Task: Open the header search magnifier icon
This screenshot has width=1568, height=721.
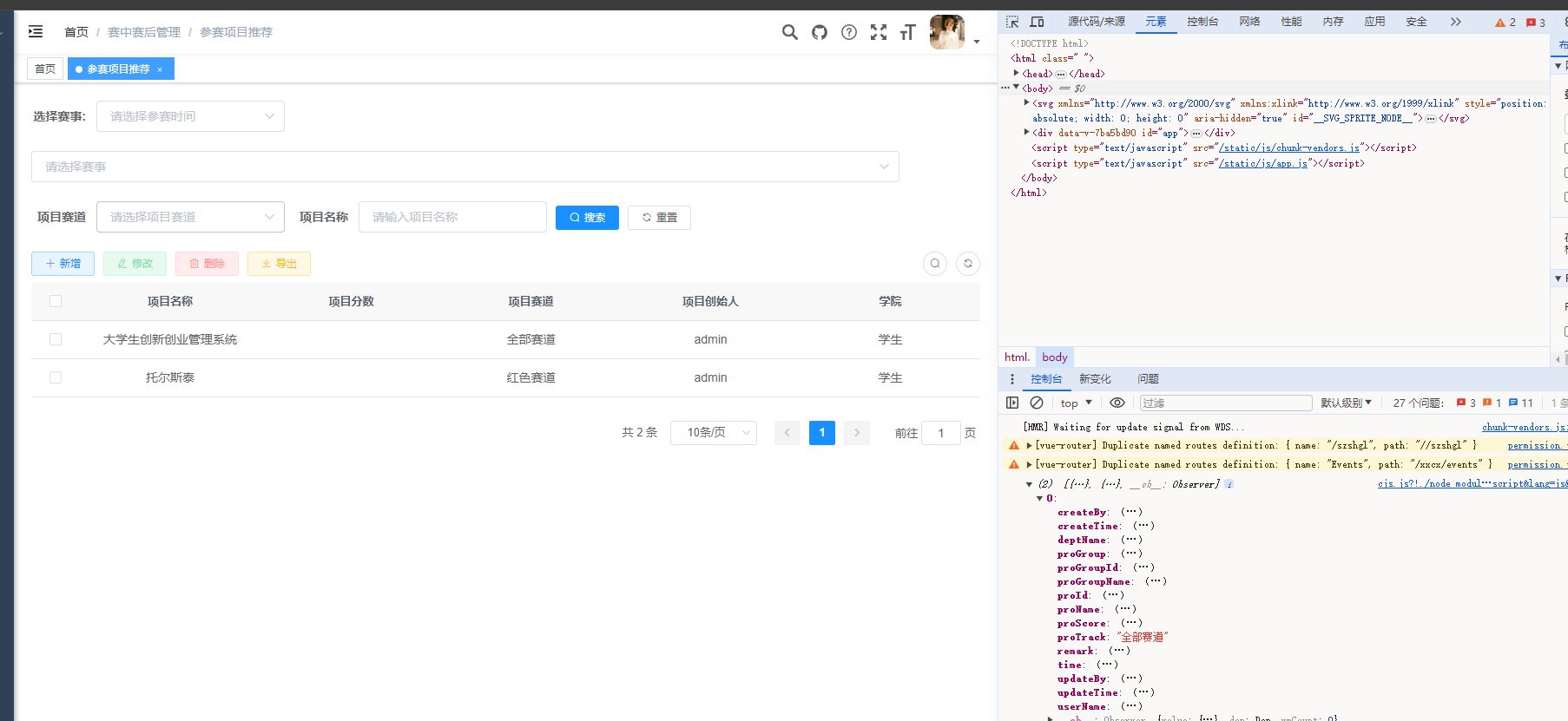Action: (790, 32)
